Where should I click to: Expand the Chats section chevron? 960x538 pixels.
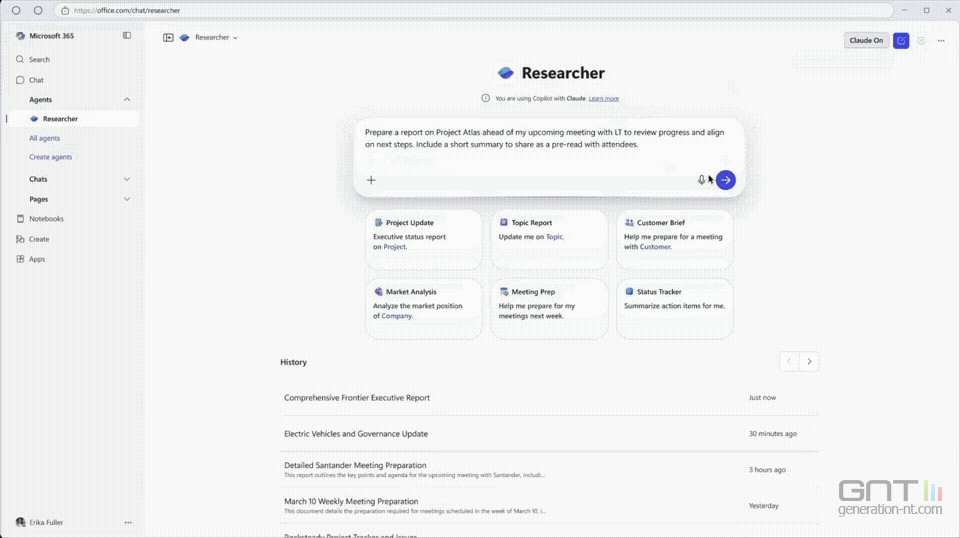tap(127, 179)
